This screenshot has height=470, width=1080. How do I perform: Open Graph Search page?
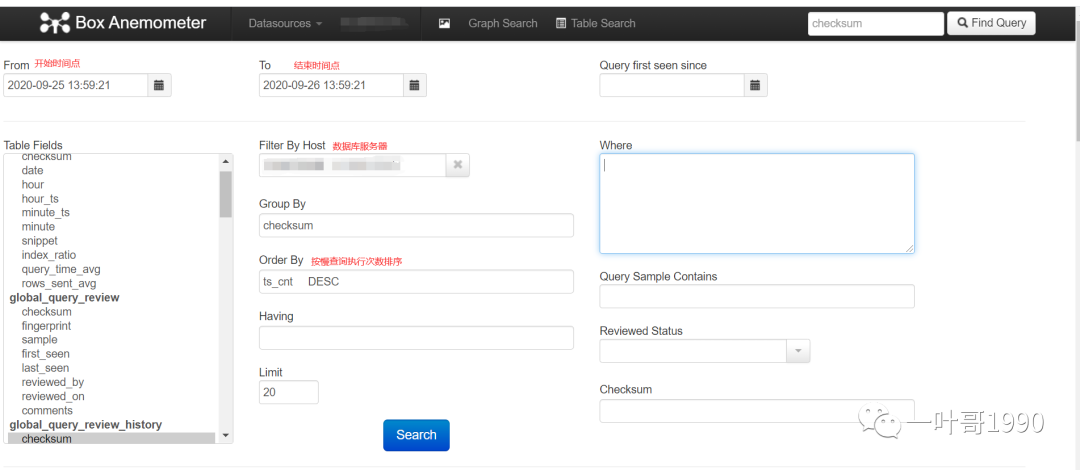click(503, 23)
